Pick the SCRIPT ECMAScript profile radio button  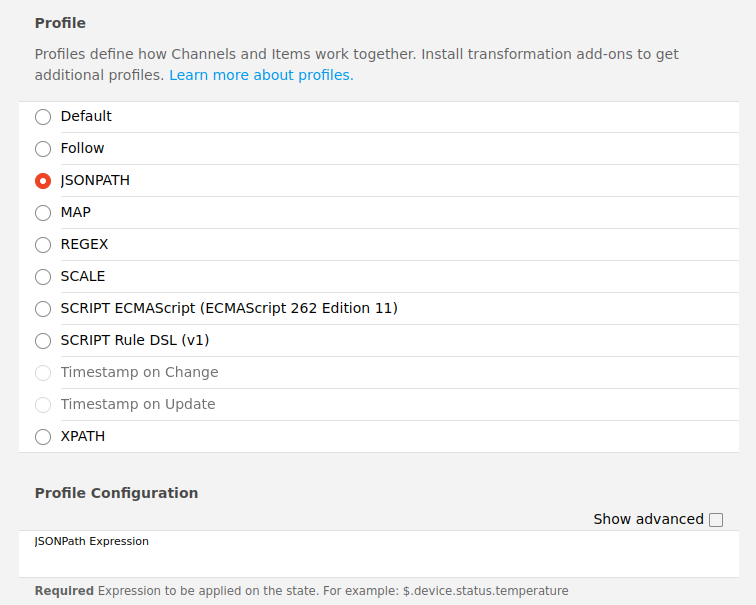point(43,309)
